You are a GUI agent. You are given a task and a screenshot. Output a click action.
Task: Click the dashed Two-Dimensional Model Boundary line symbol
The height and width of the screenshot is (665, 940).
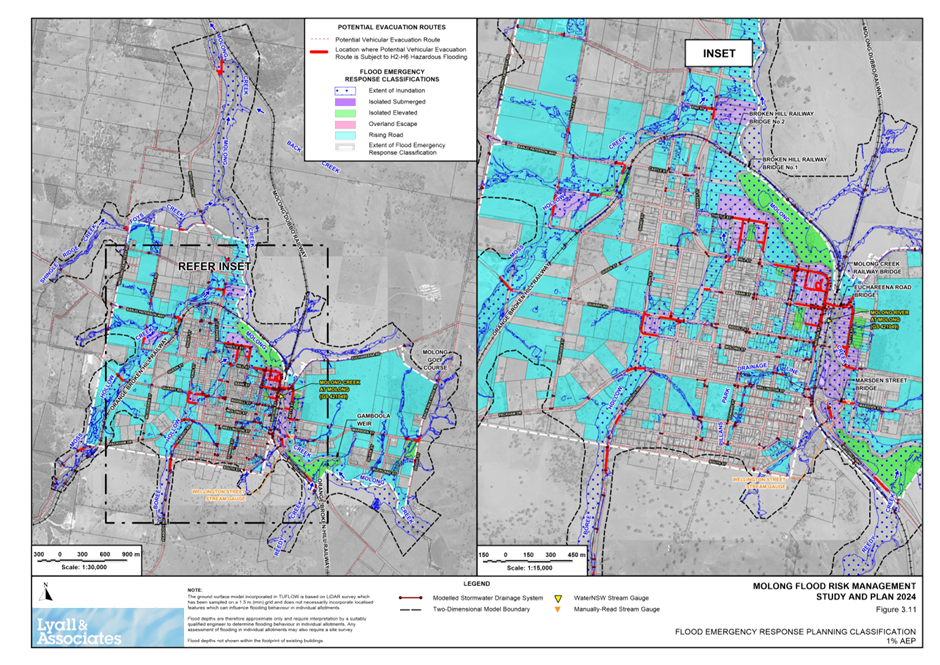coord(411,609)
